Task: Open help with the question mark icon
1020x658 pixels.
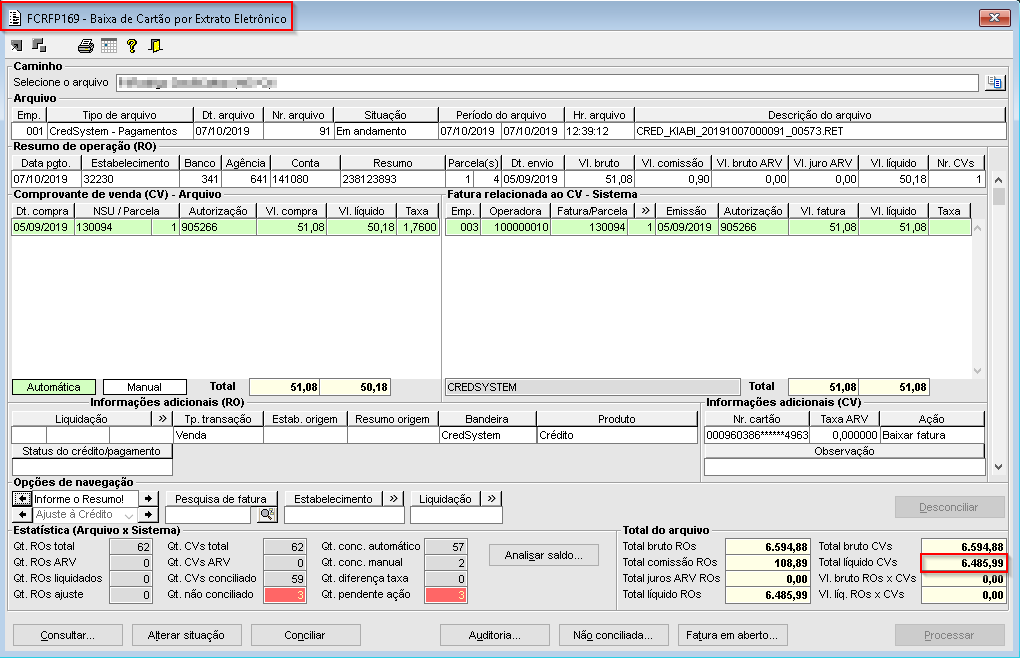Action: pyautogui.click(x=132, y=46)
